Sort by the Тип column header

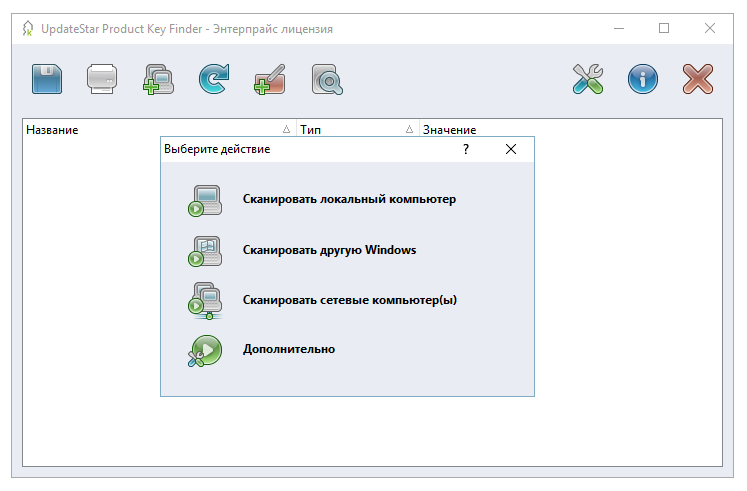tap(357, 130)
